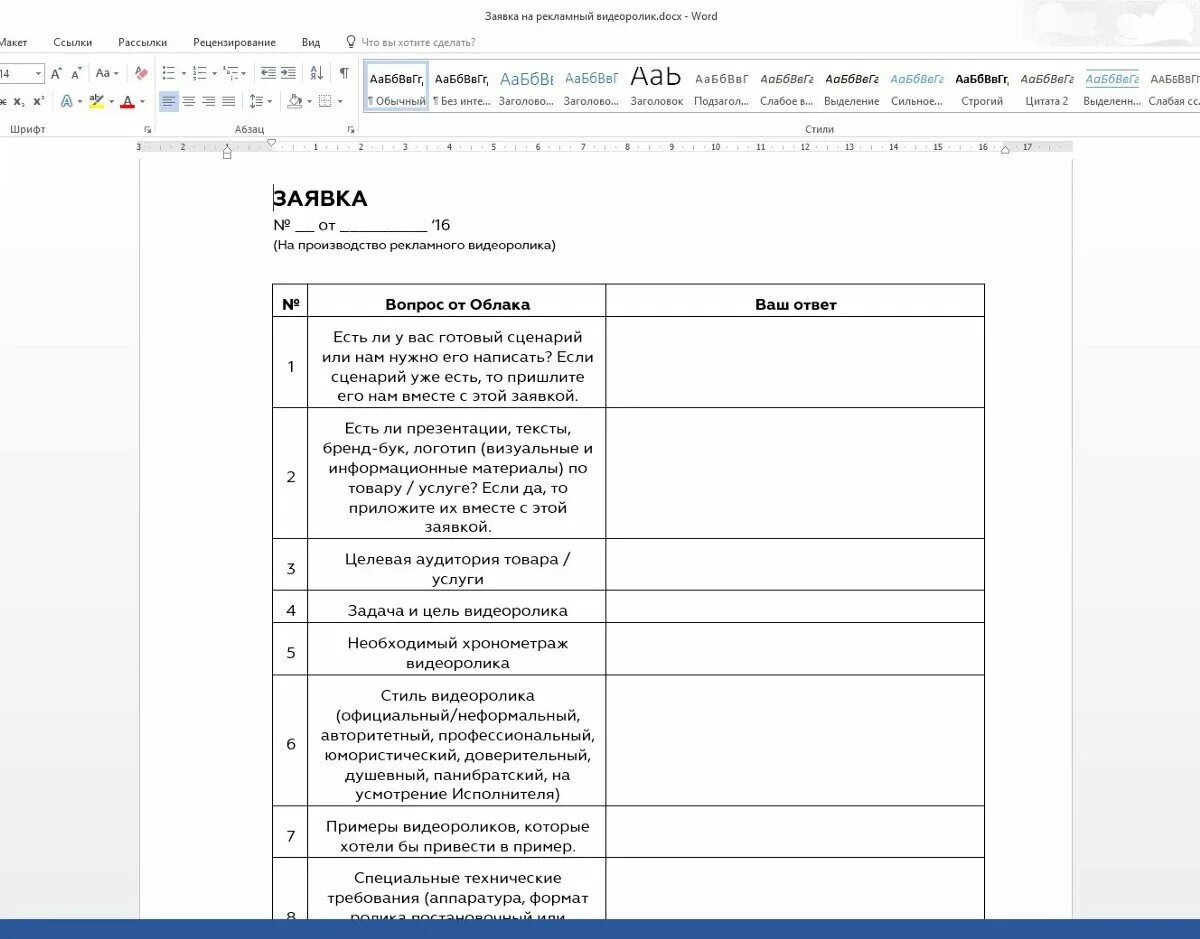Image resolution: width=1200 pixels, height=939 pixels.
Task: Apply the Цитата 2 style
Action: pos(1047,87)
